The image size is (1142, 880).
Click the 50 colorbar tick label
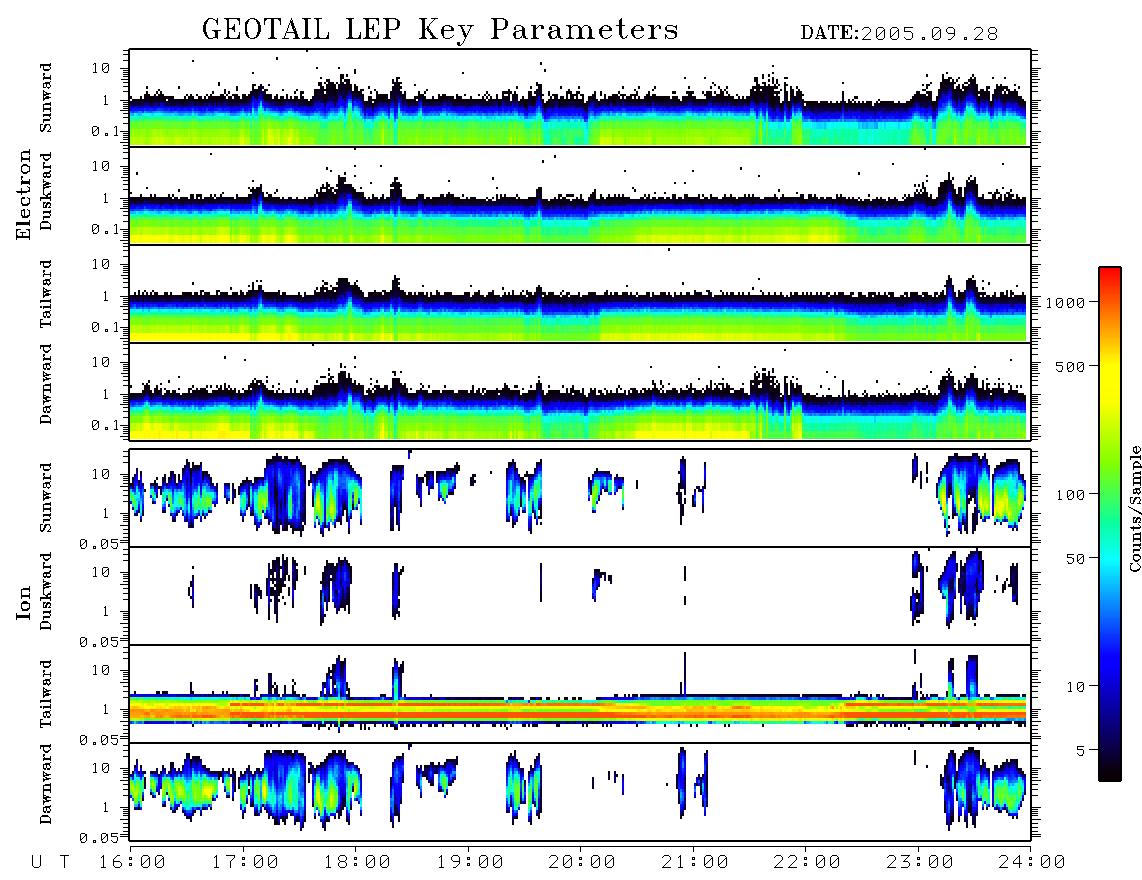point(1075,559)
